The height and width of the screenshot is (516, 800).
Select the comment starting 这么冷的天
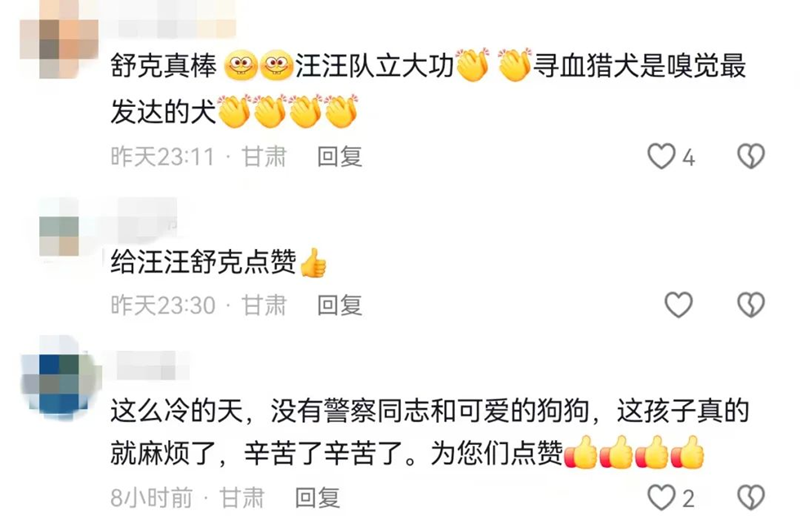430,432
